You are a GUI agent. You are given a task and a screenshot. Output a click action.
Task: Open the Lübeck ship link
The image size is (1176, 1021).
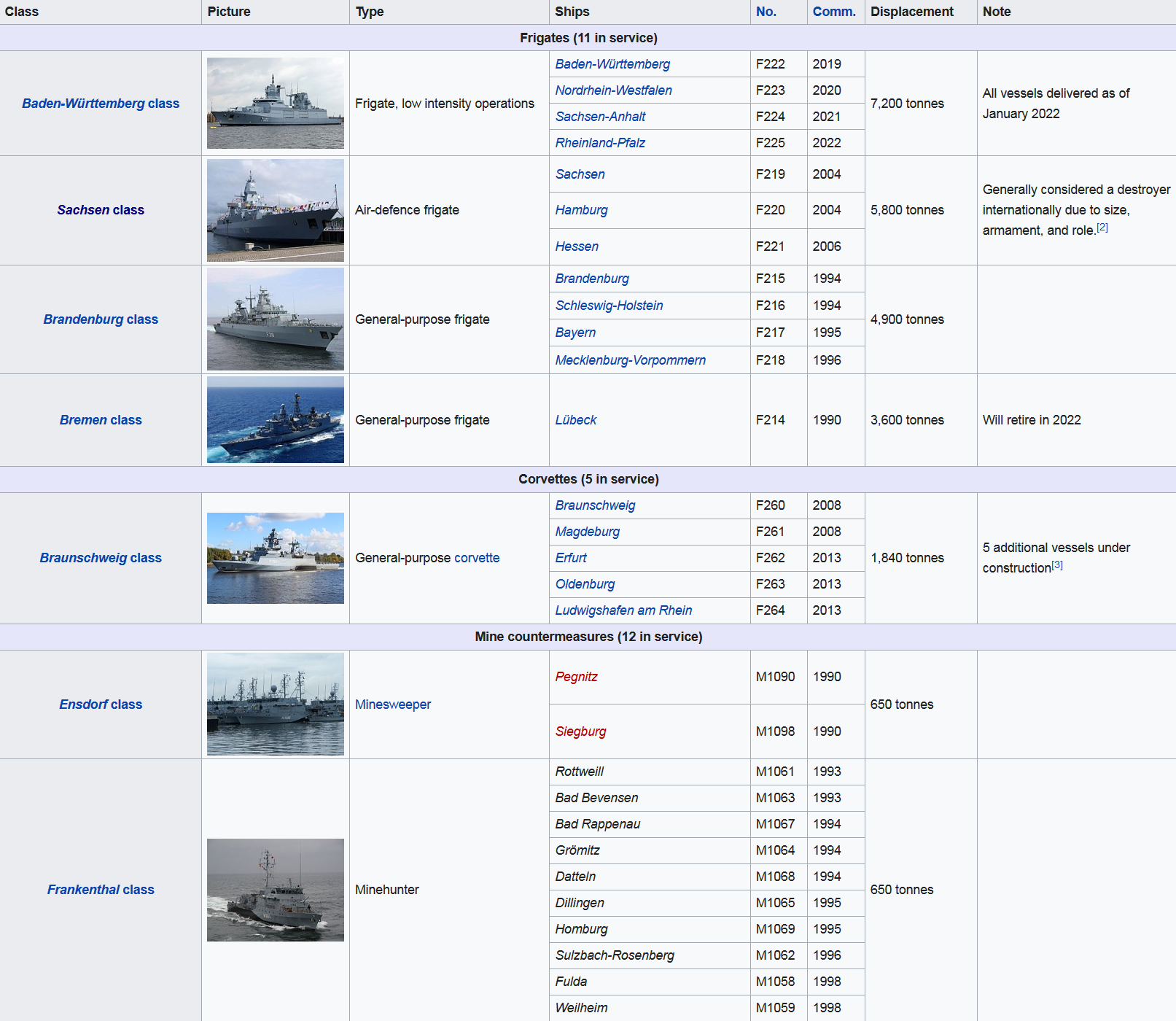[576, 420]
